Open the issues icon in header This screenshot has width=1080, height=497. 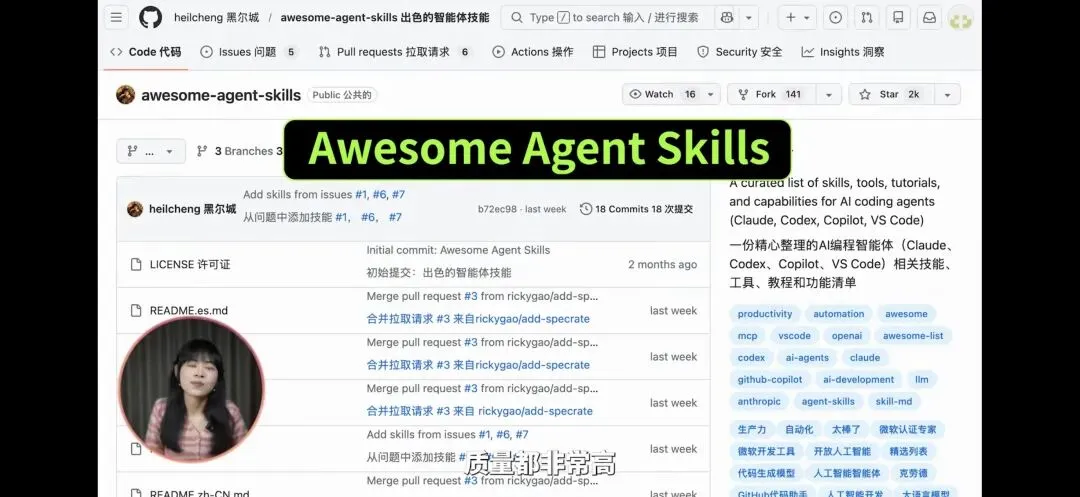point(835,17)
